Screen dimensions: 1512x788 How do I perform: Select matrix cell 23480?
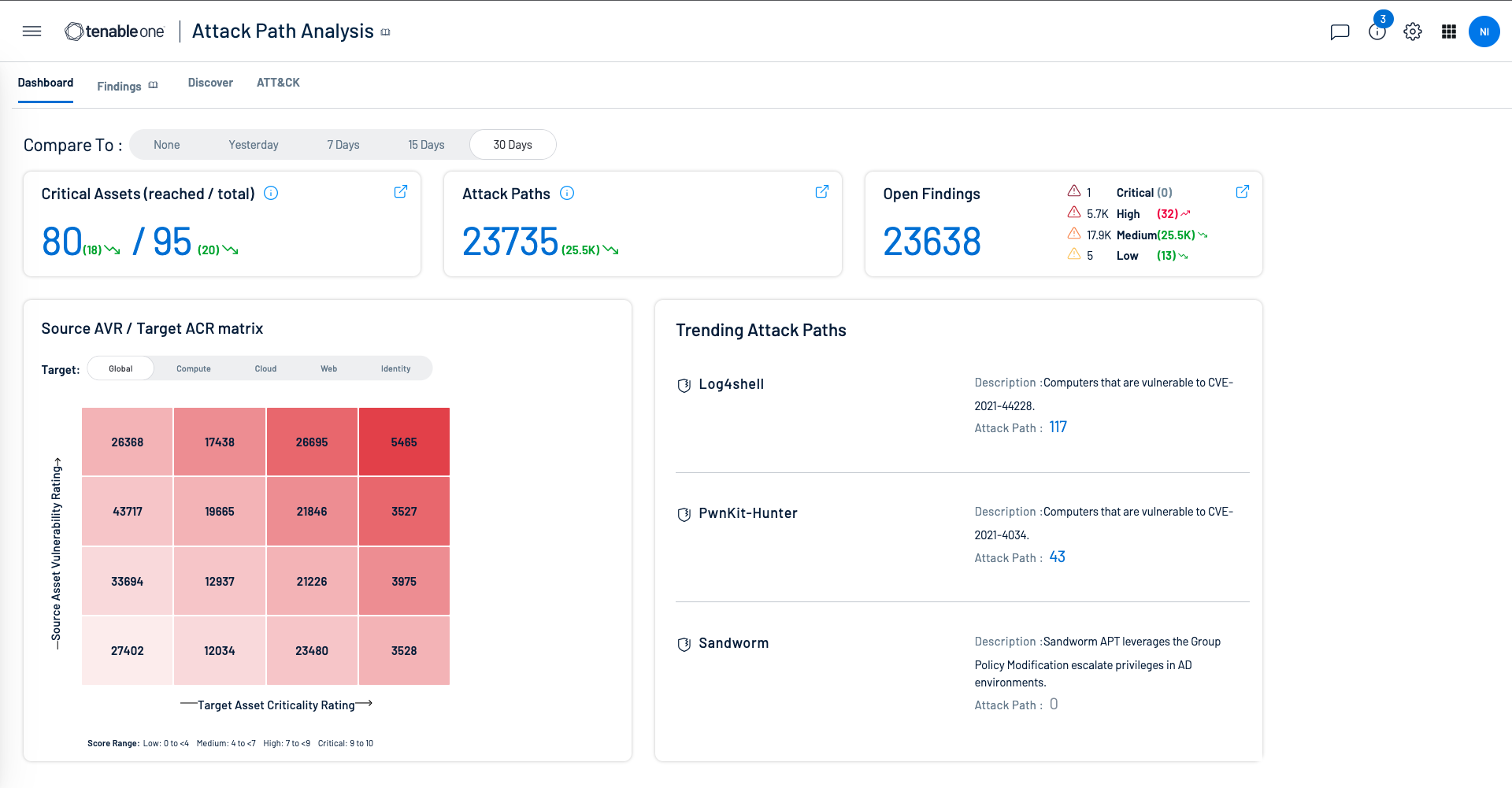[312, 650]
